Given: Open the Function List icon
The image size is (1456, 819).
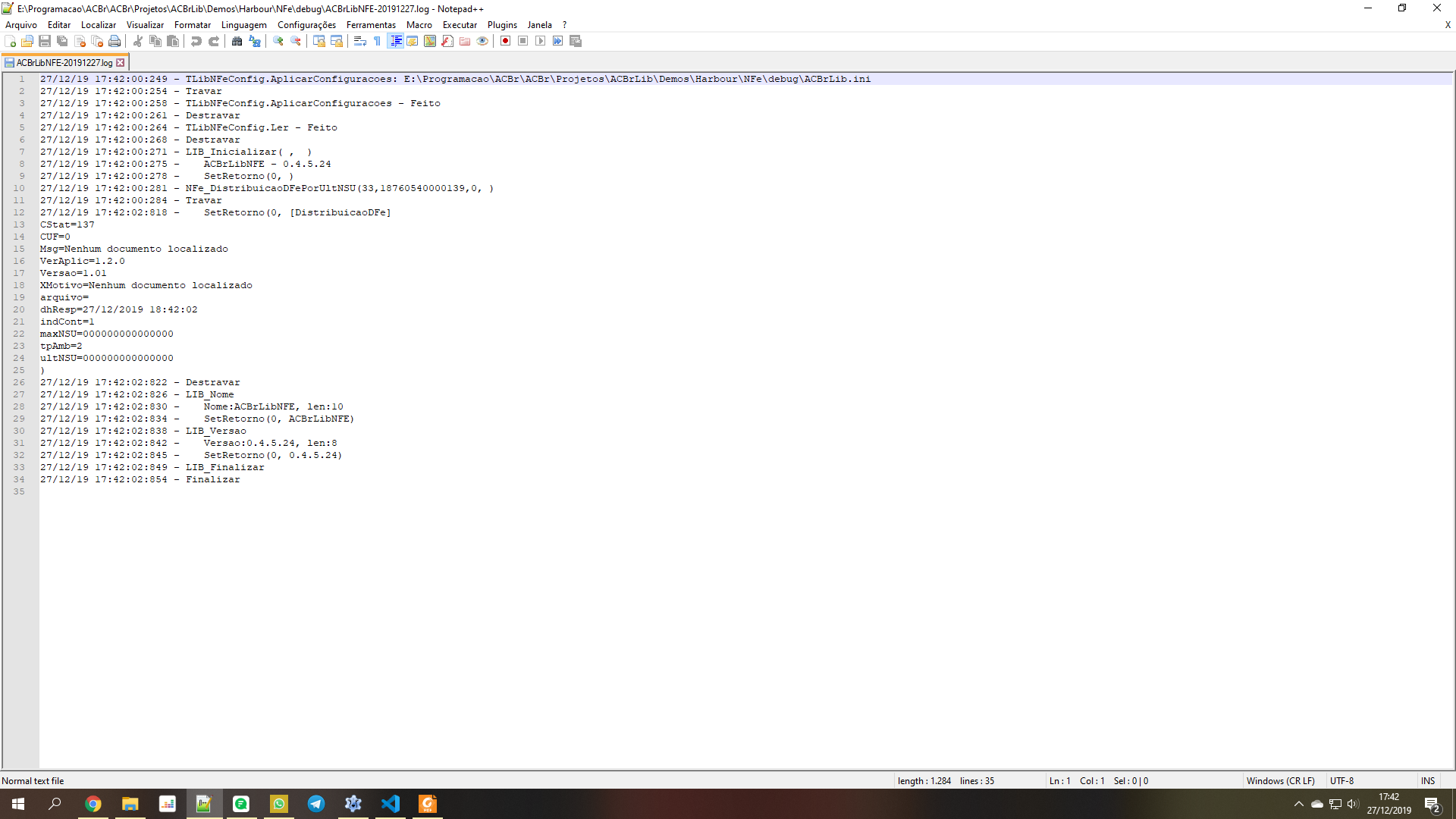Looking at the screenshot, I should [447, 41].
